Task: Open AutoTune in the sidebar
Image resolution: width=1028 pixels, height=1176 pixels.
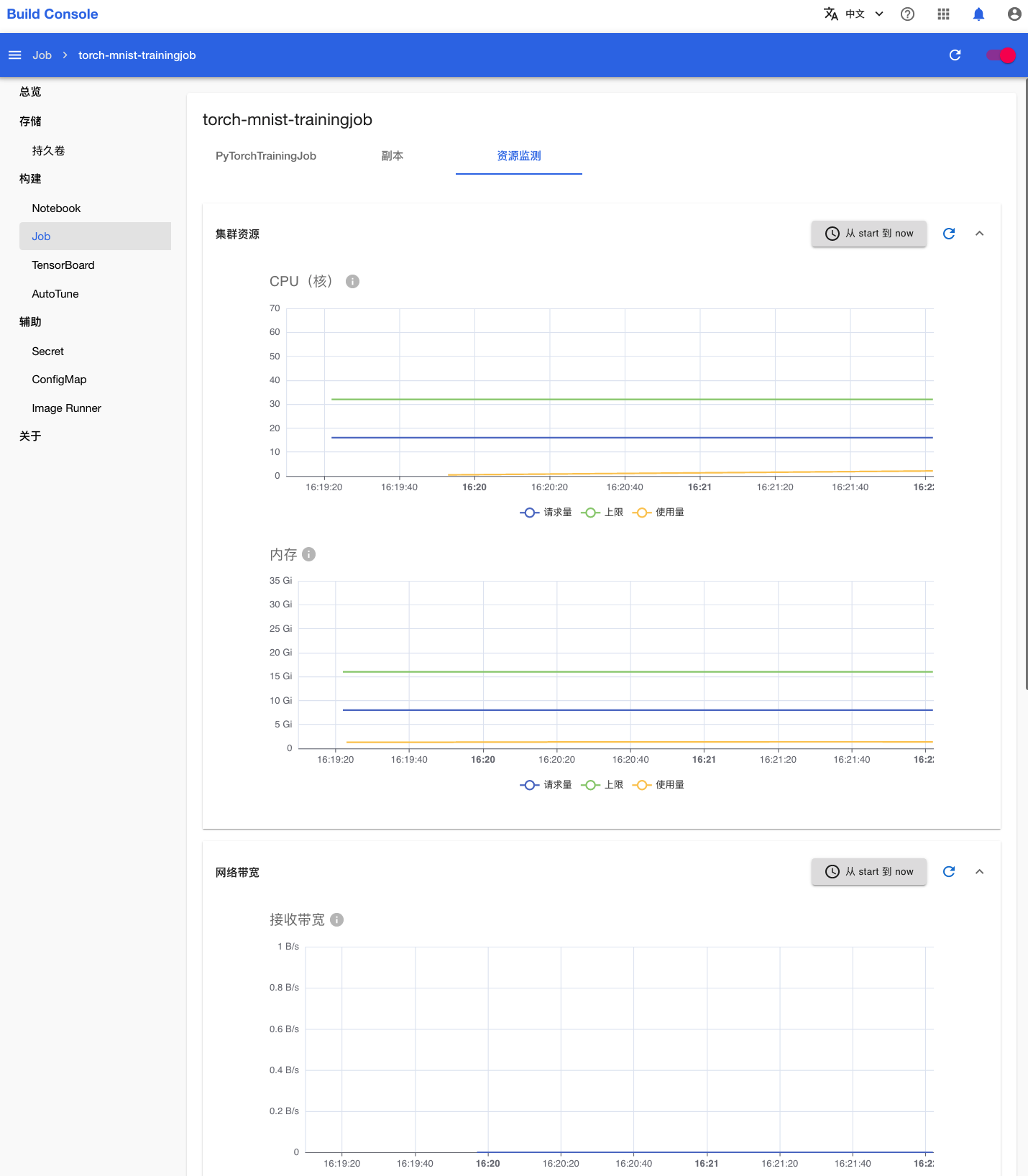Action: tap(55, 294)
